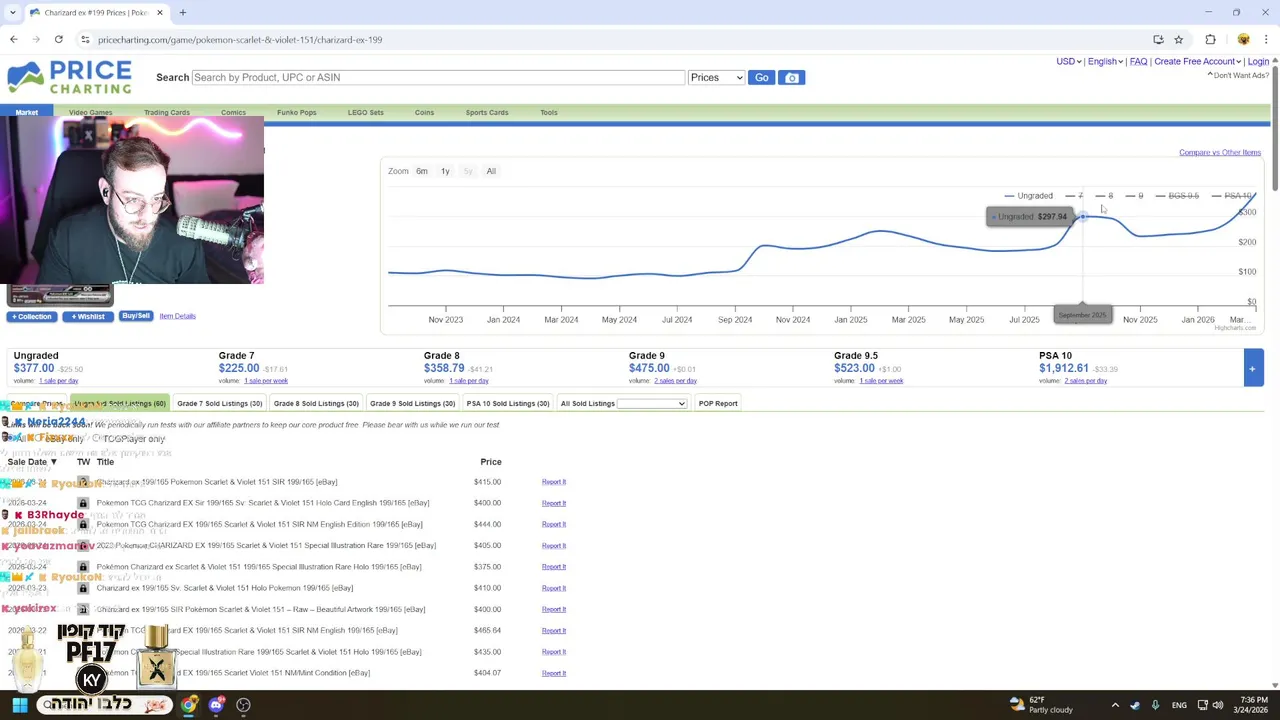This screenshot has width=1280, height=720.
Task: Open the browser extensions puzzle icon
Action: [1210, 39]
